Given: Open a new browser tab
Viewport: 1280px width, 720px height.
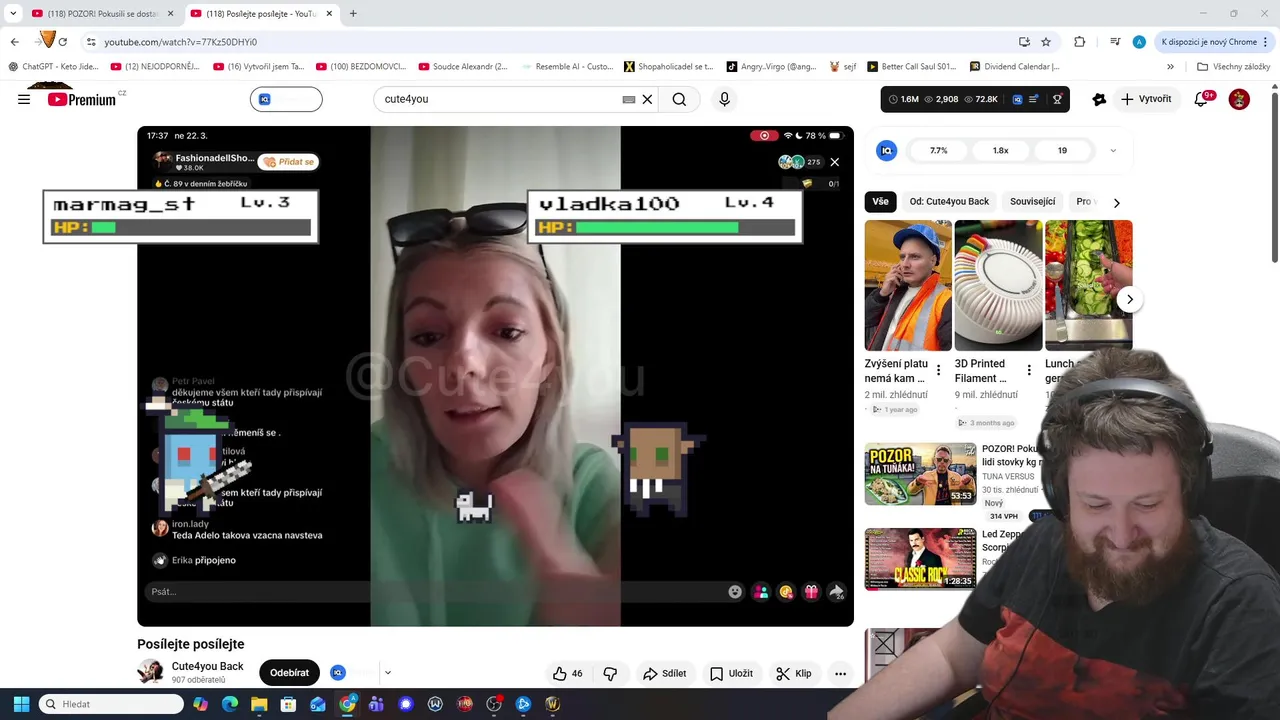Looking at the screenshot, I should (x=353, y=14).
